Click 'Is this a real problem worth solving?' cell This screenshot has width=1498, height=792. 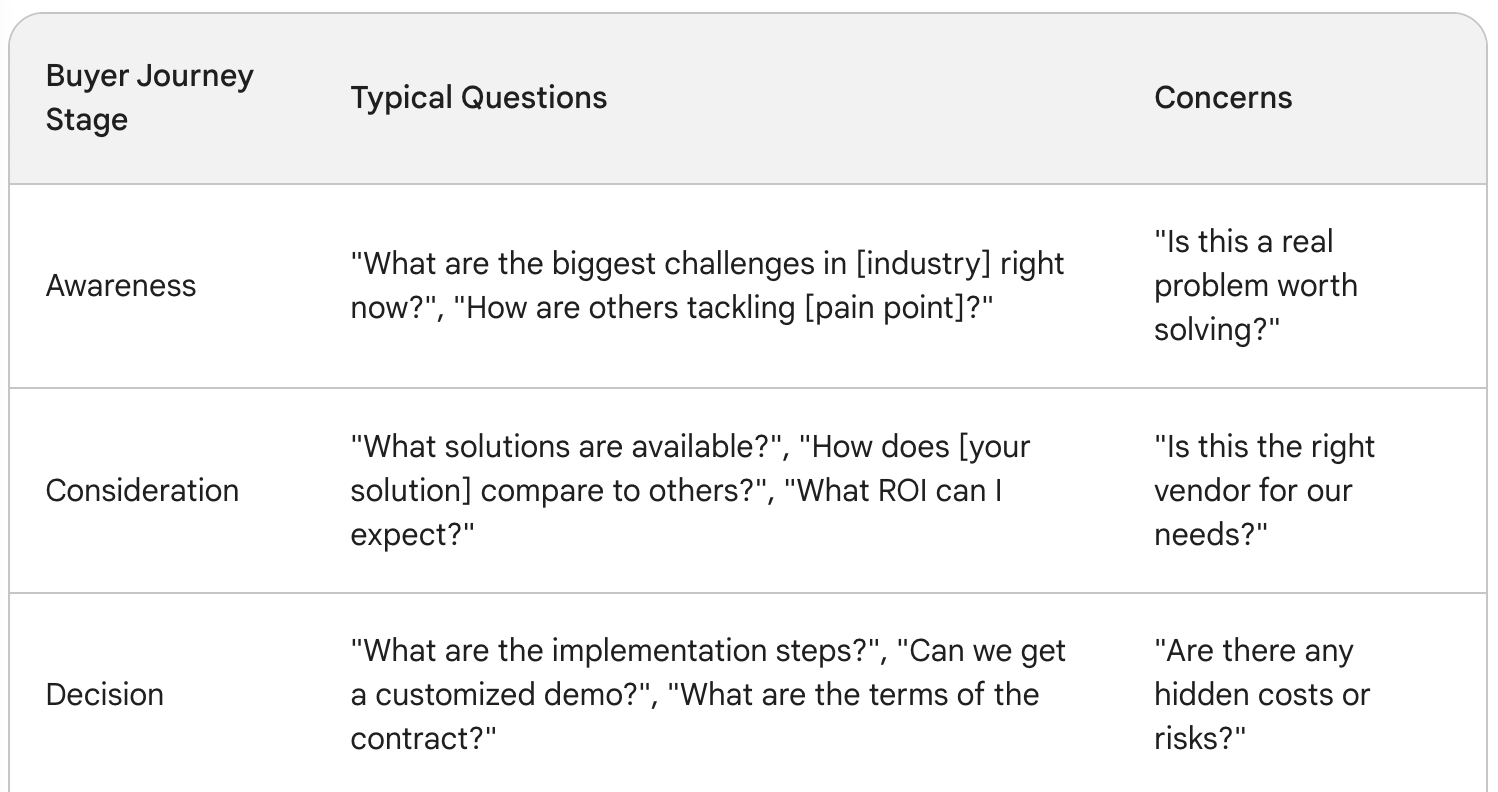(1256, 286)
